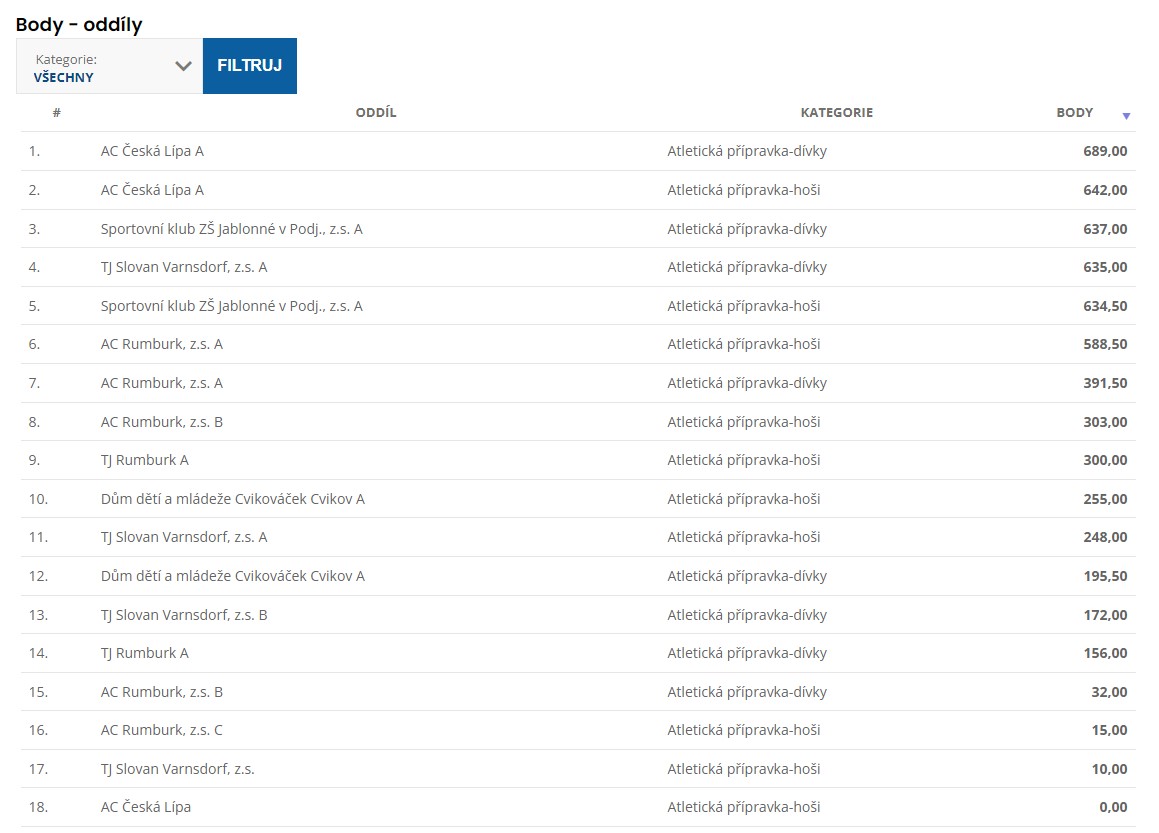Select AC Rumburk, z.s. A in row 6

(162, 344)
